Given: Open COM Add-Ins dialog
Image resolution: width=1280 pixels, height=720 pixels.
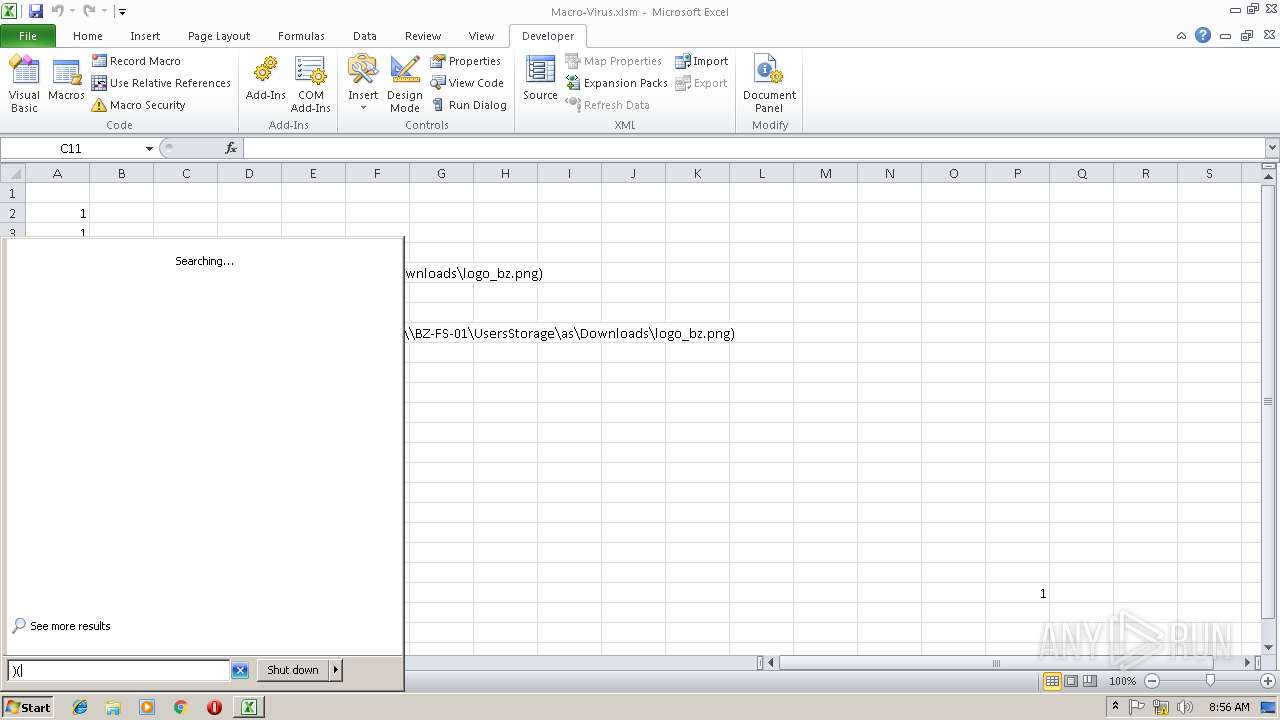Looking at the screenshot, I should [x=311, y=84].
